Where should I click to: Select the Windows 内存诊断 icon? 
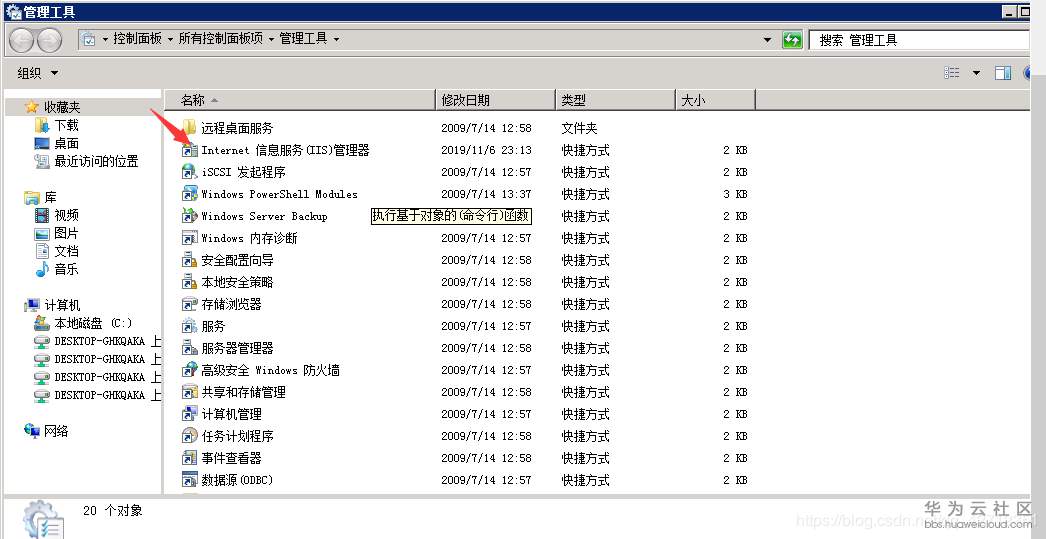pos(189,238)
